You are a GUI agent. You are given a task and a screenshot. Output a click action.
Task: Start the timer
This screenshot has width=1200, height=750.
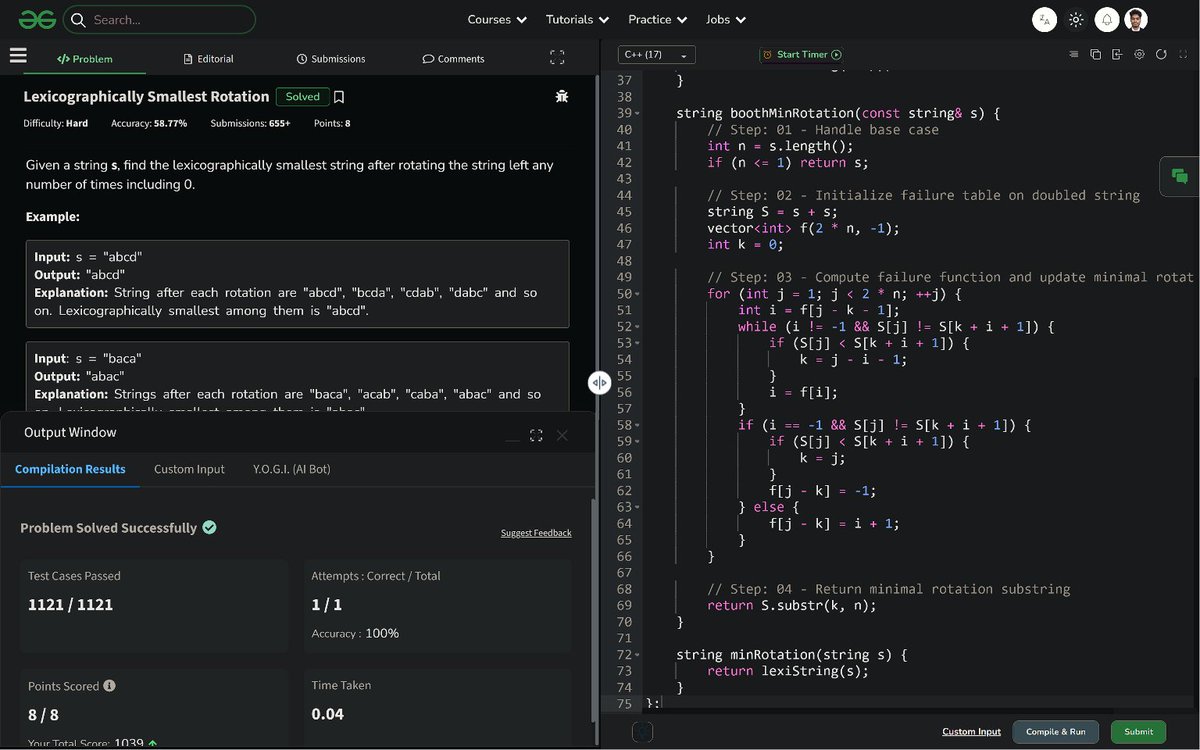tap(801, 55)
